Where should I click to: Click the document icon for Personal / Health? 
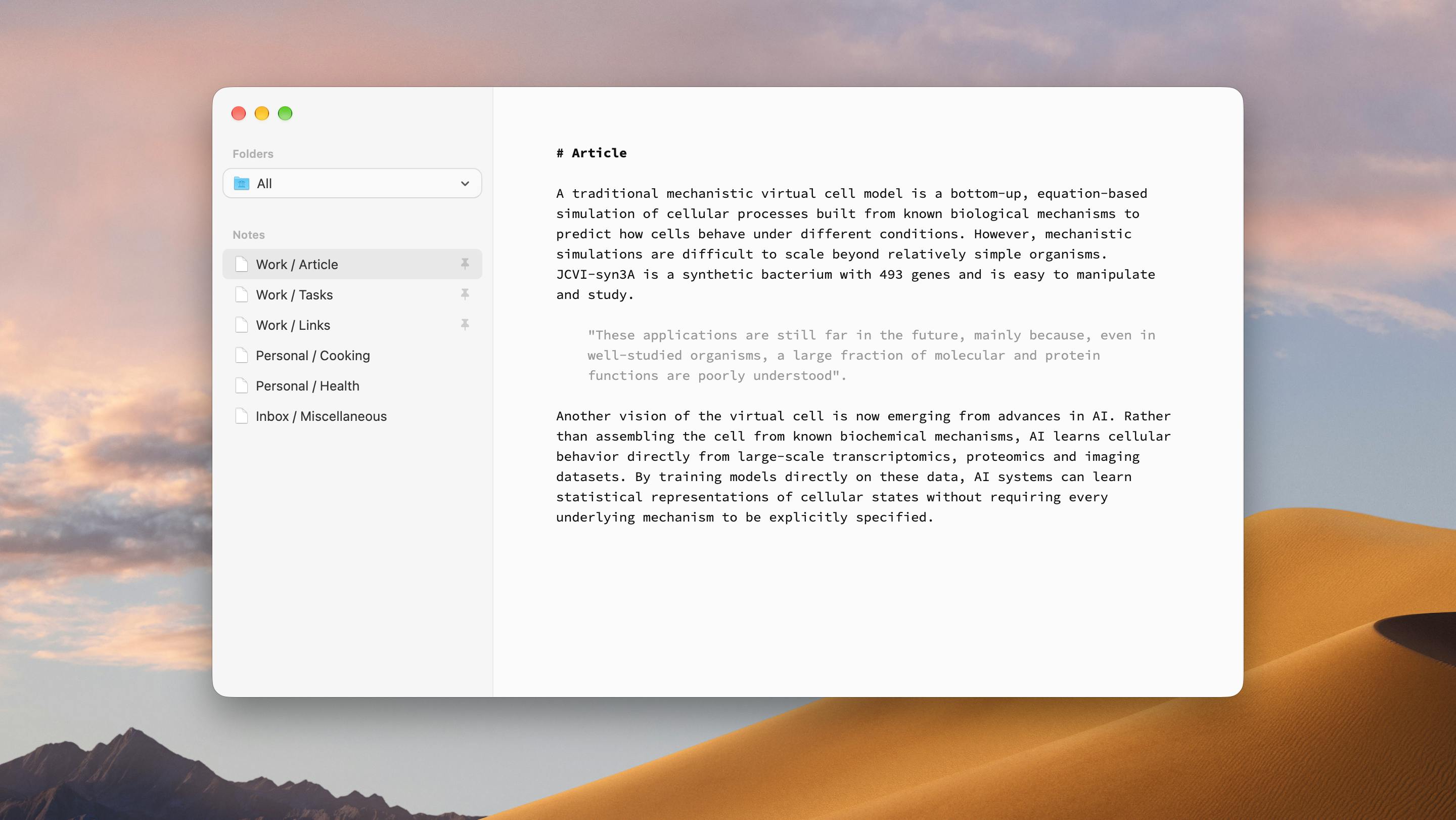click(x=241, y=385)
